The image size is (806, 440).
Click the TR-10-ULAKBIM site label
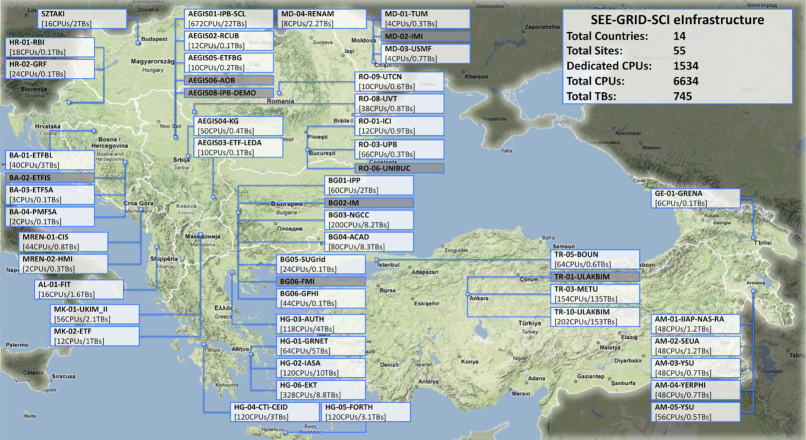pyautogui.click(x=595, y=317)
